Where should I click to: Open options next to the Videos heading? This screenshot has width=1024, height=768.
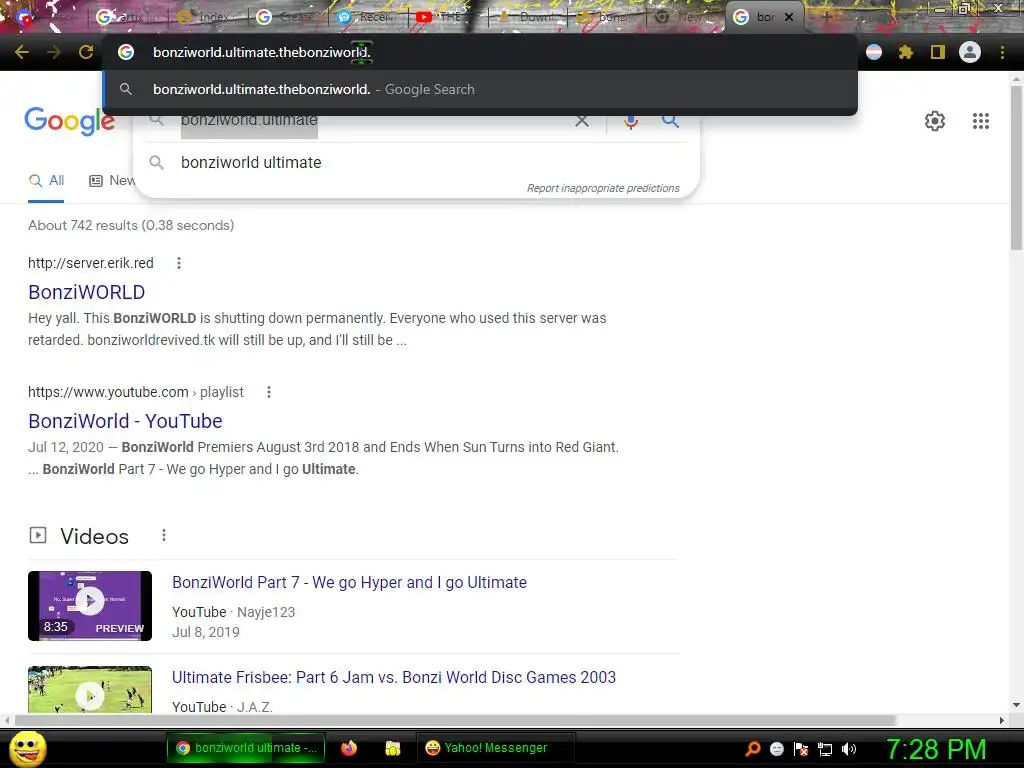164,536
